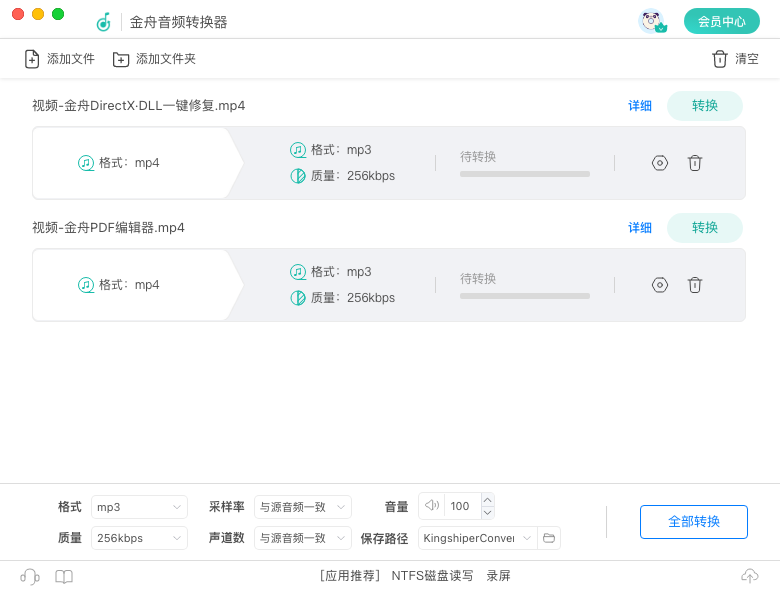
Task: Delete the DirectX·DLL file via trash icon
Action: pos(694,163)
